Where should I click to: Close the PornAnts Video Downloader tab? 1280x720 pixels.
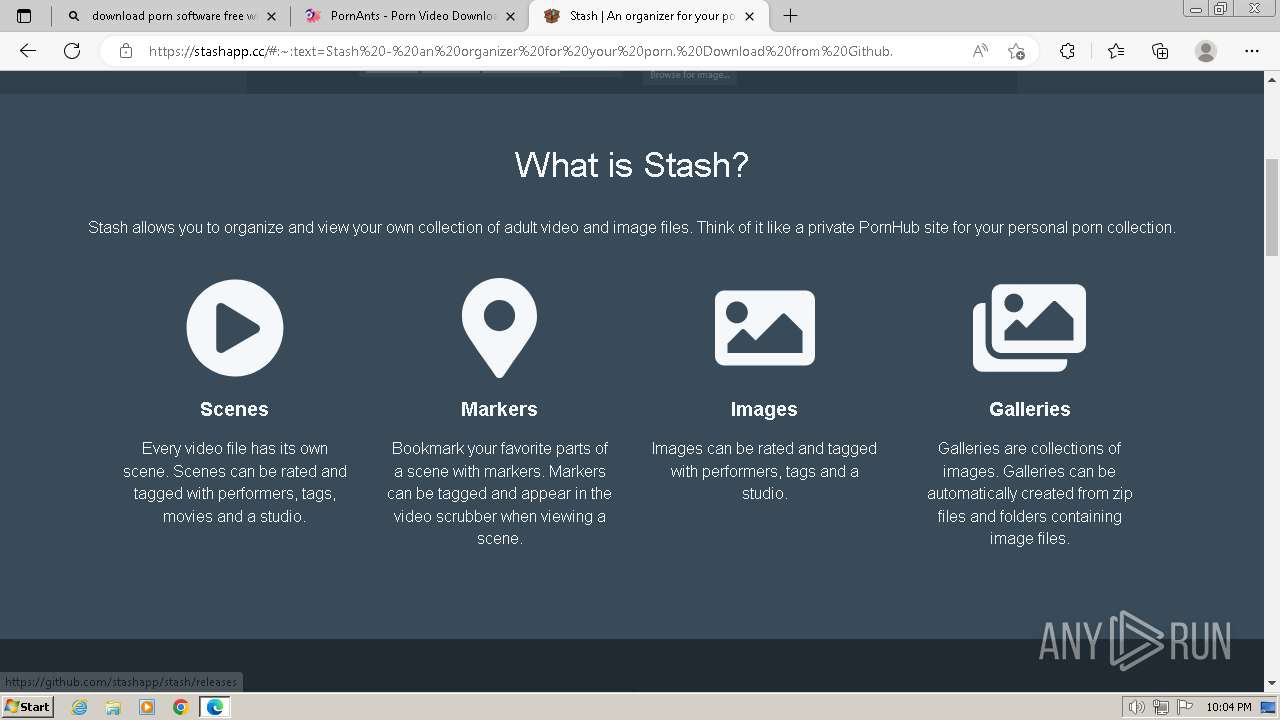pos(511,16)
